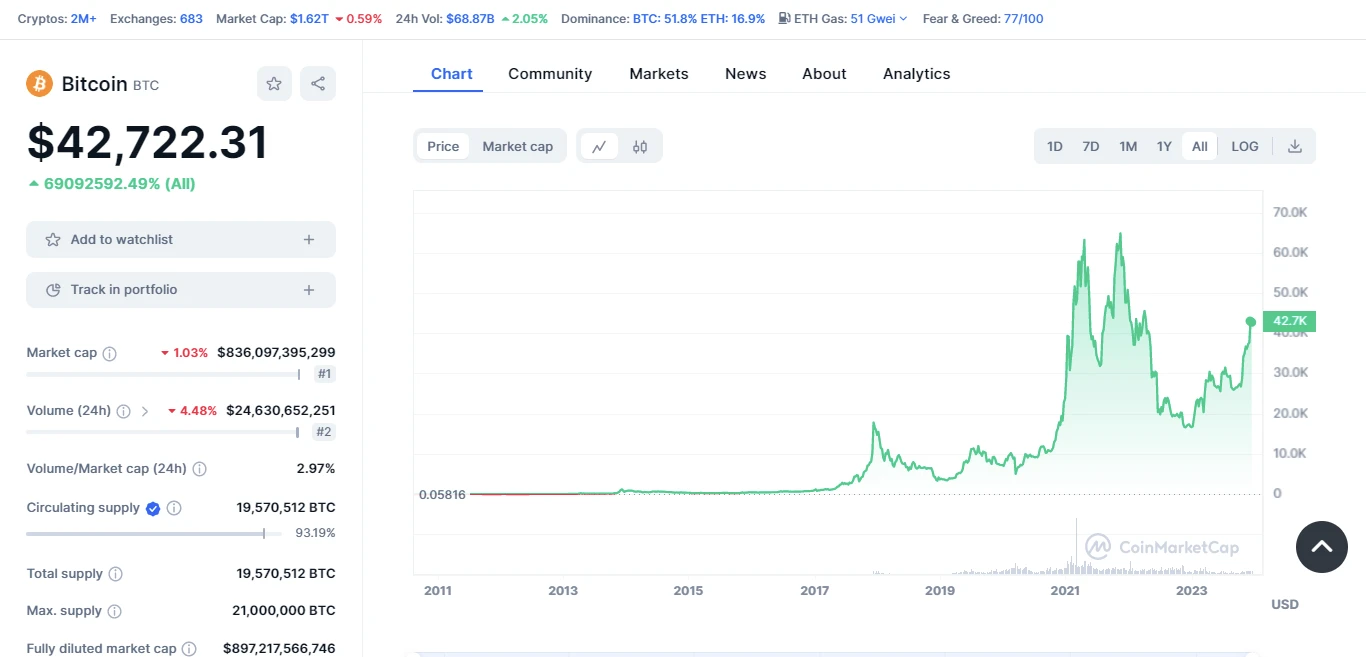Click the circulating supply progress bar

click(154, 534)
